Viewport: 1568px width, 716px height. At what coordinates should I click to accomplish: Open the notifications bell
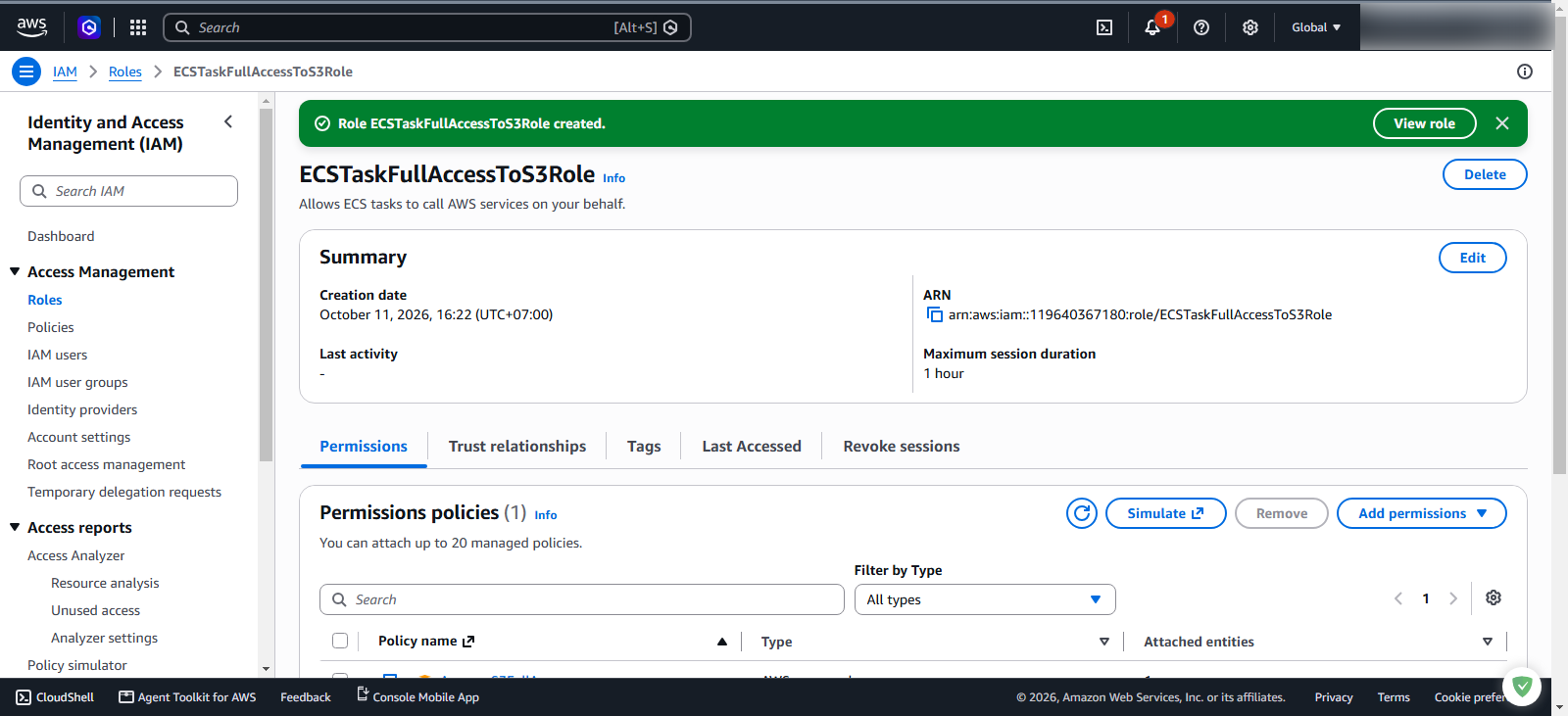(1152, 27)
